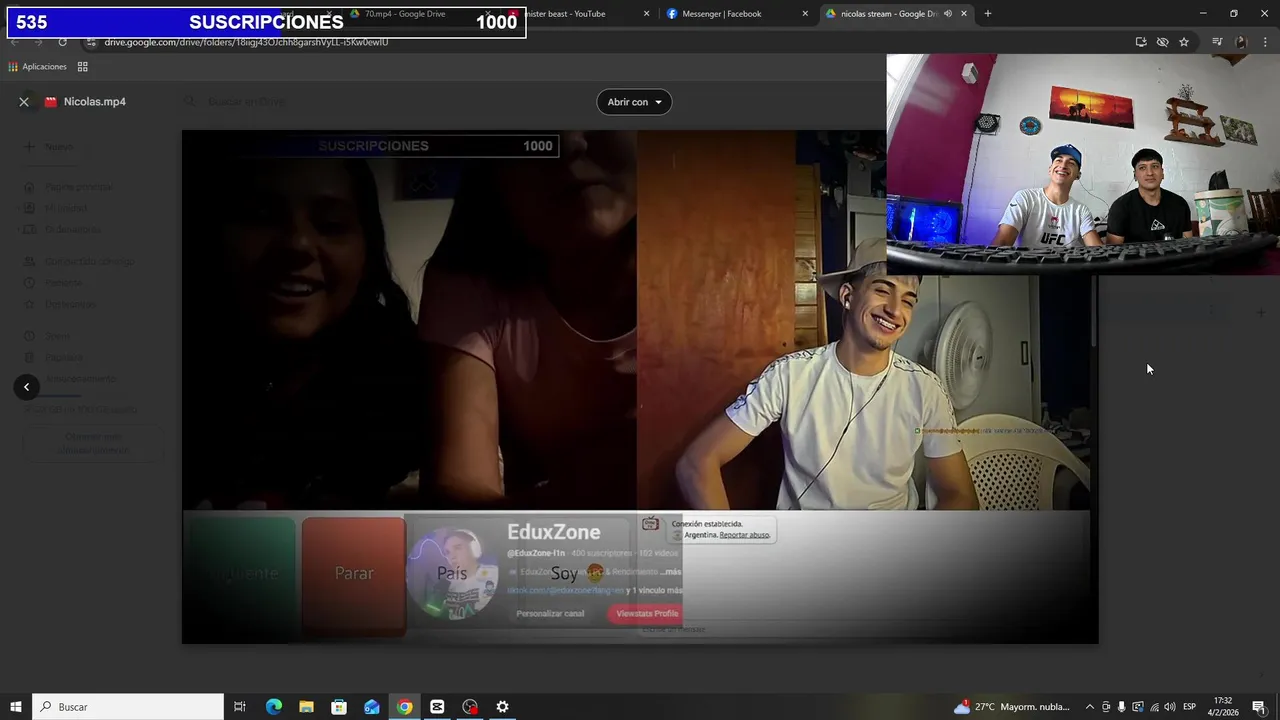Open the Aplicaciones bookmarks shortcut
The image size is (1280, 720).
coord(37,67)
